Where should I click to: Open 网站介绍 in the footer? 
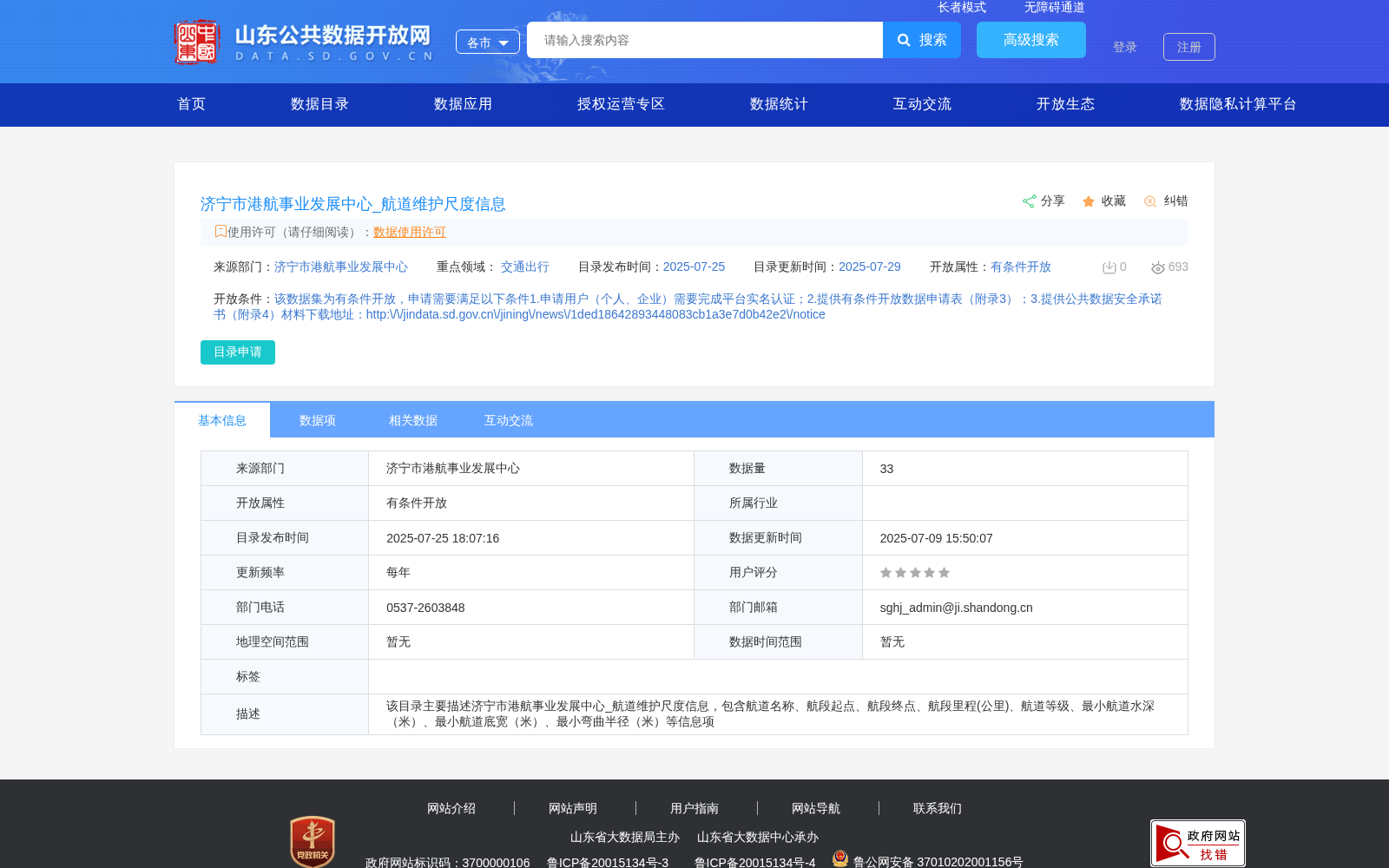click(451, 808)
